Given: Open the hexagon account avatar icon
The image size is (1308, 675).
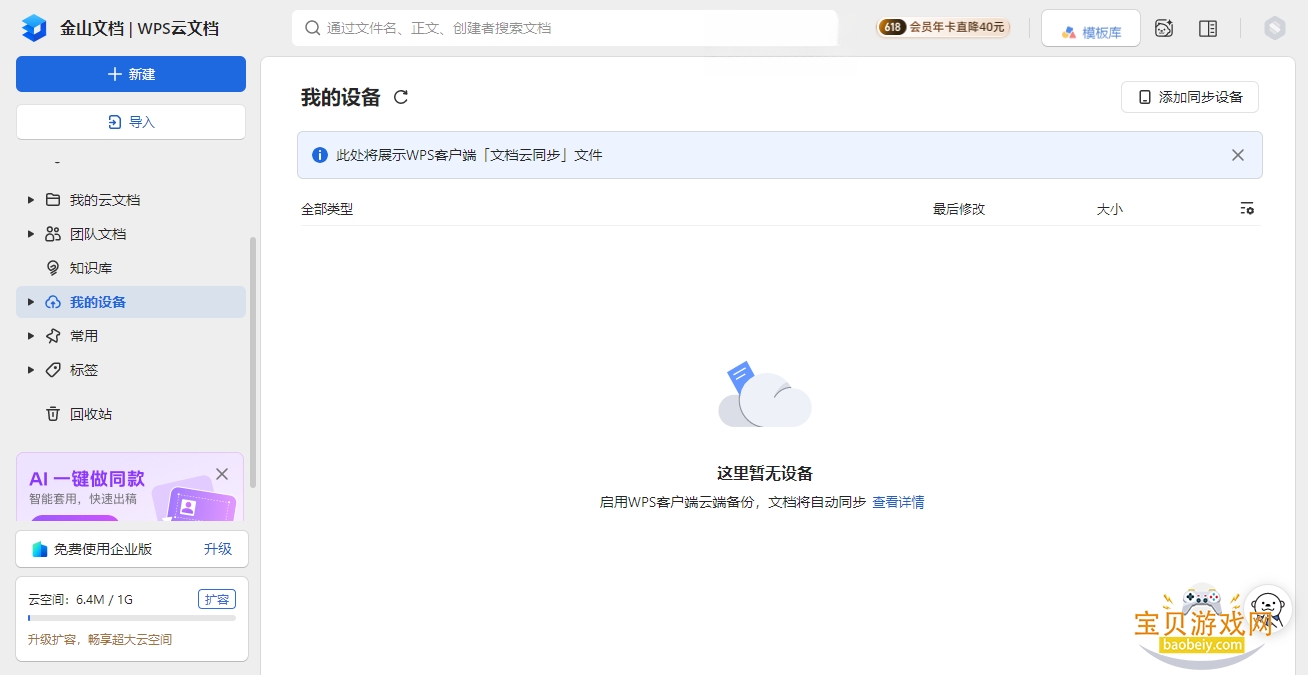Looking at the screenshot, I should click(1274, 28).
